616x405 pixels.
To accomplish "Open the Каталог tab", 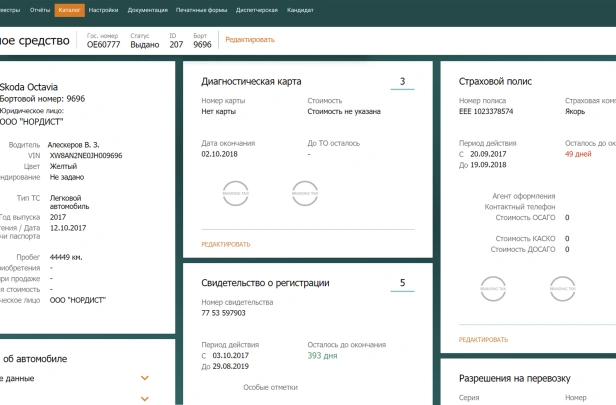I will [x=70, y=8].
